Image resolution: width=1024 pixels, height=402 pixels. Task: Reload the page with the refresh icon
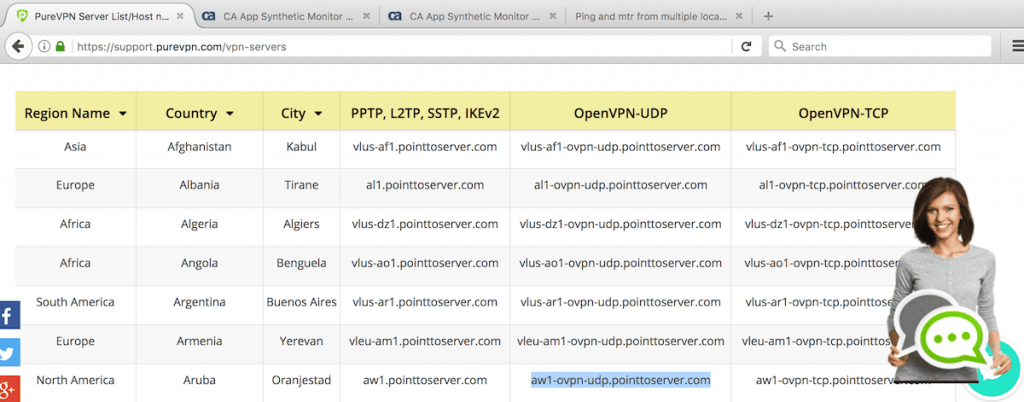tap(746, 46)
